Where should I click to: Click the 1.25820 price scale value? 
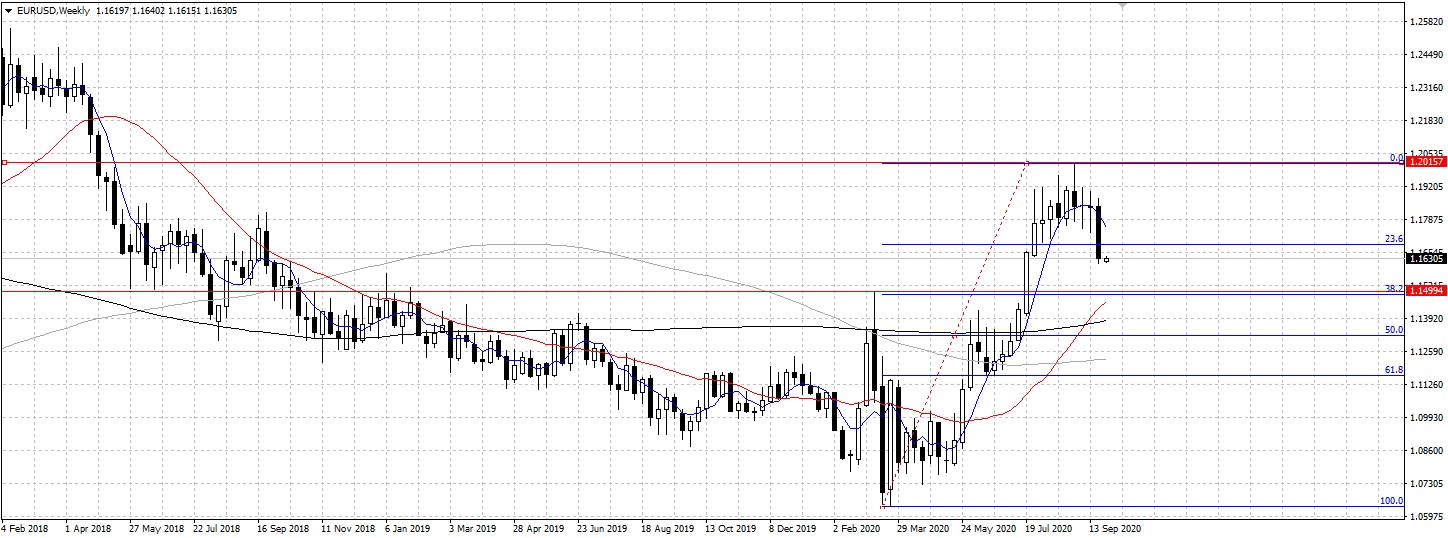[1425, 21]
